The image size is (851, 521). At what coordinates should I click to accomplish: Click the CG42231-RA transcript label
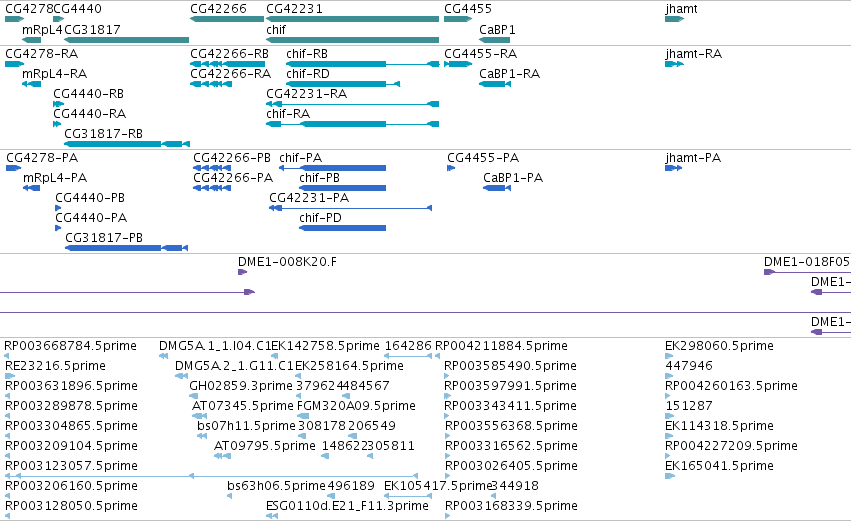[x=307, y=94]
